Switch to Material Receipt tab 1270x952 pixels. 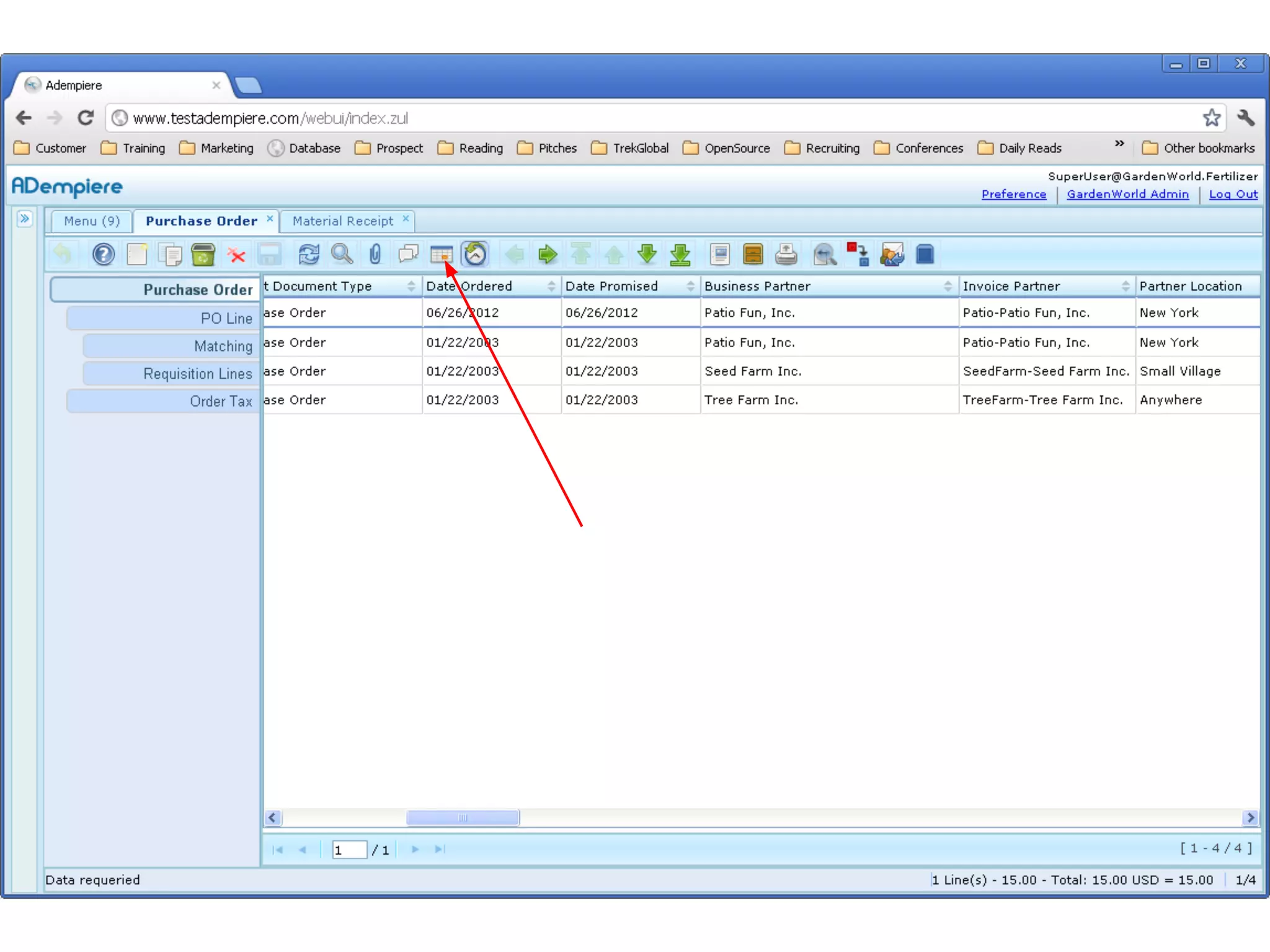point(343,221)
